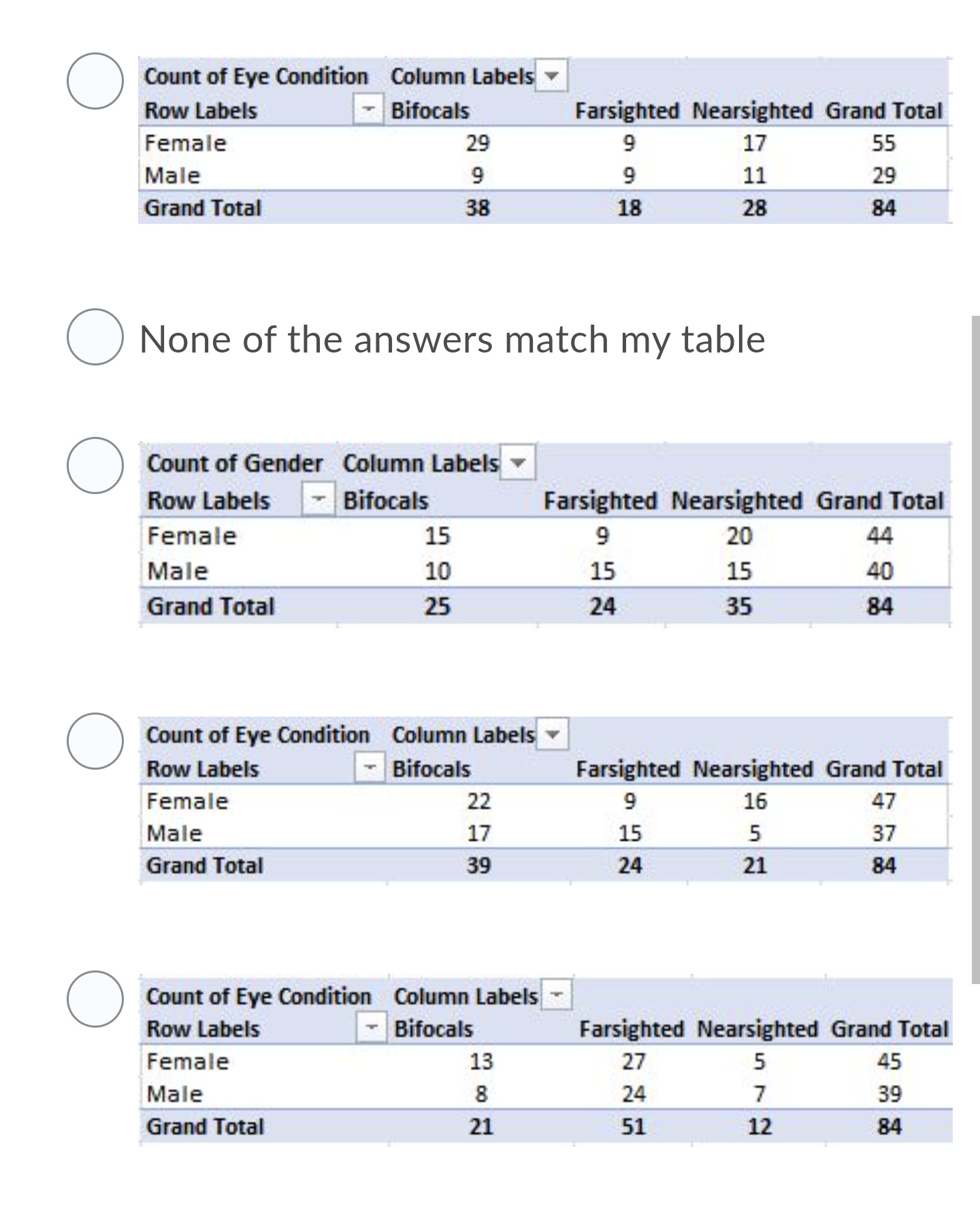Click the Female row label in the Count of Gender table
The image size is (980, 1210).
pyautogui.click(x=191, y=536)
